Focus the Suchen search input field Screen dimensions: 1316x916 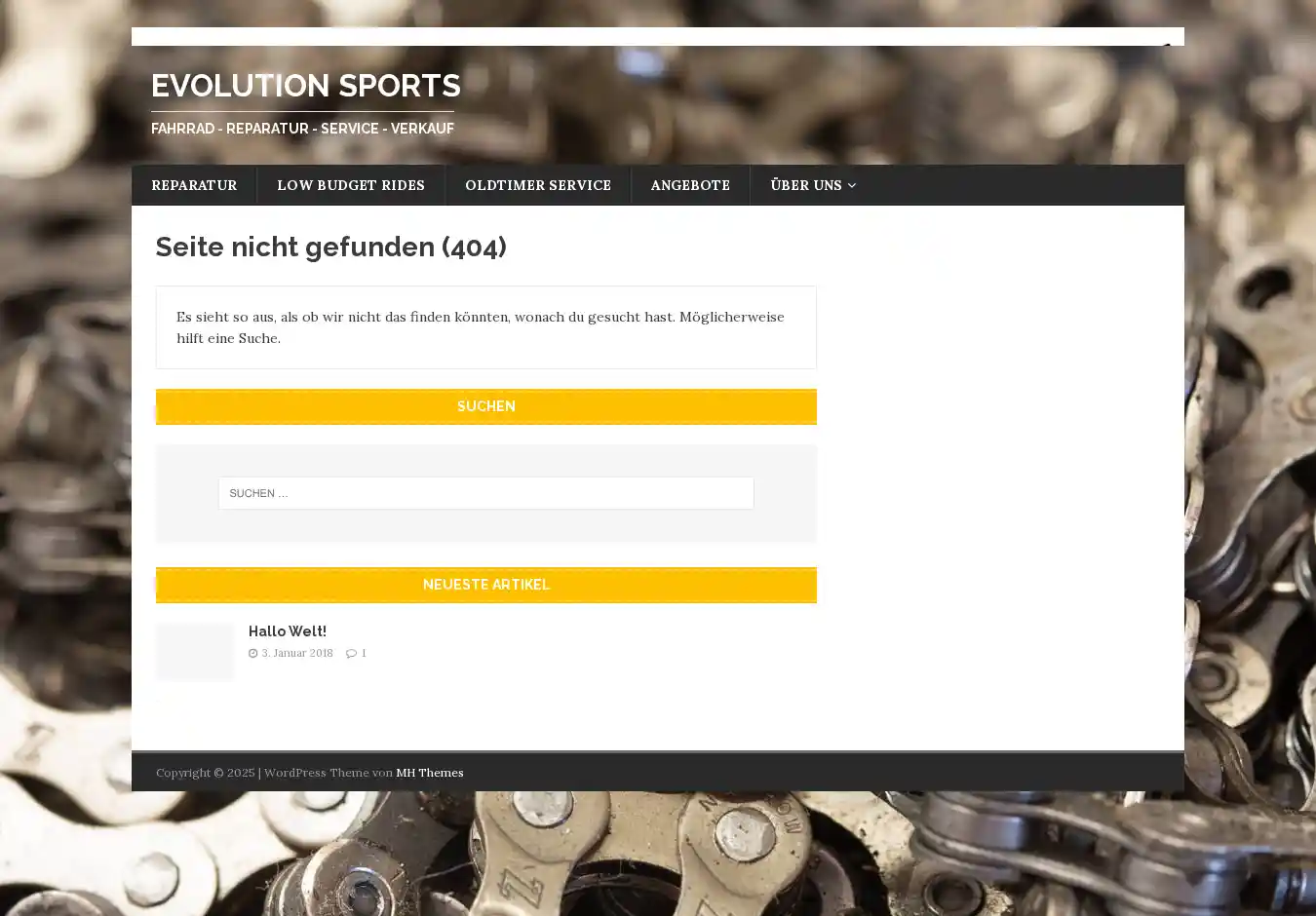tap(485, 493)
